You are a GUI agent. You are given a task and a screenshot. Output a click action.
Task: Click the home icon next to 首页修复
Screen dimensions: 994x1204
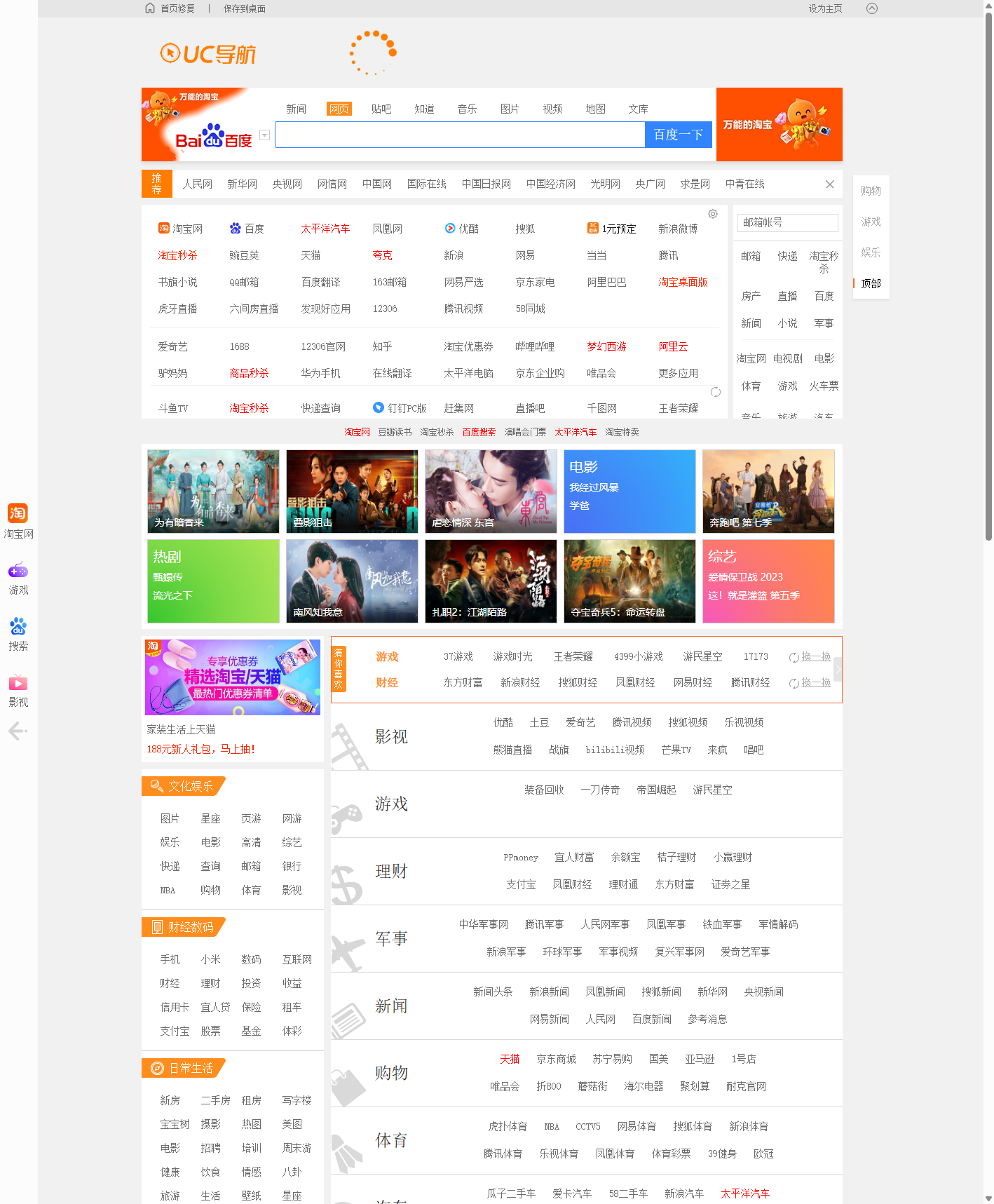[x=150, y=8]
